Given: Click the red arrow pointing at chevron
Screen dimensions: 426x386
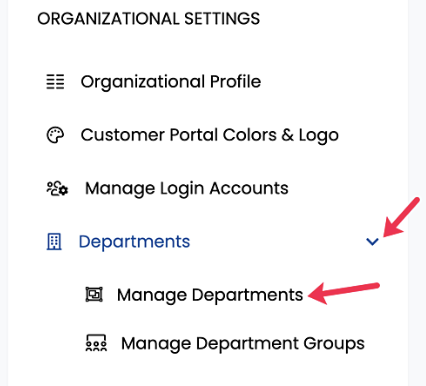Looking at the screenshot, I should [x=401, y=217].
